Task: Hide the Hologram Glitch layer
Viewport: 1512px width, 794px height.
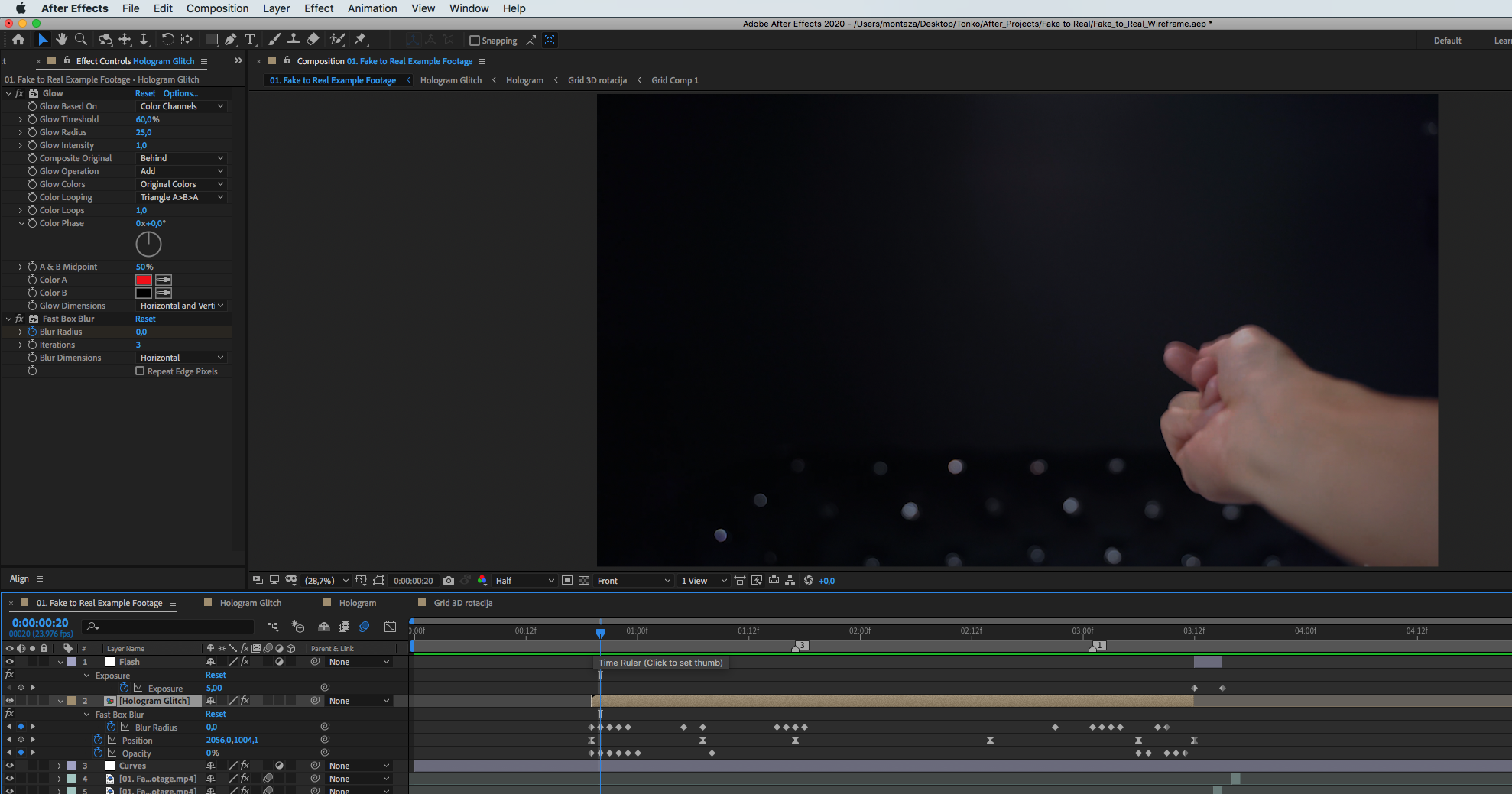Action: coord(10,701)
